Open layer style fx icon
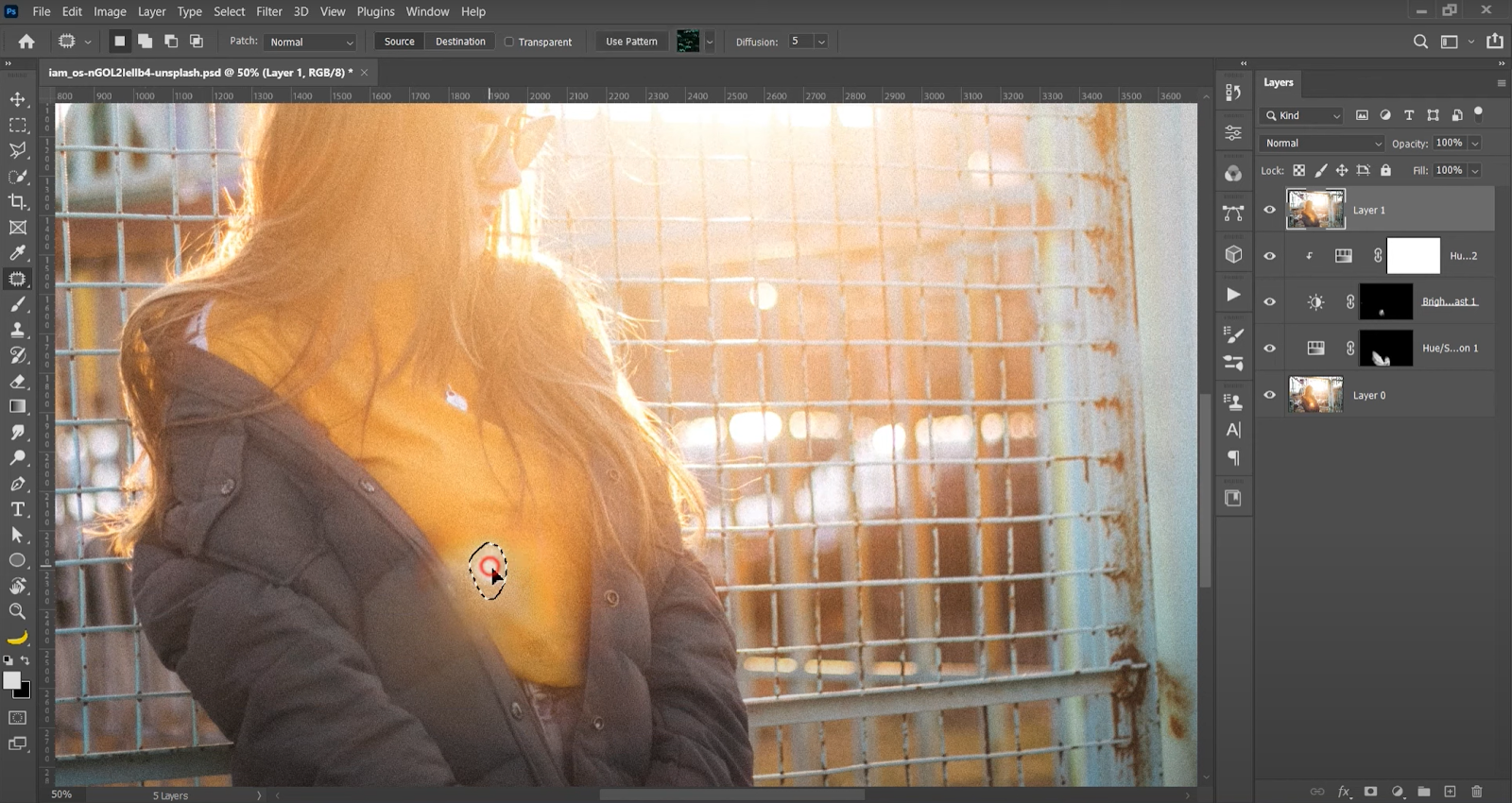 1344,792
